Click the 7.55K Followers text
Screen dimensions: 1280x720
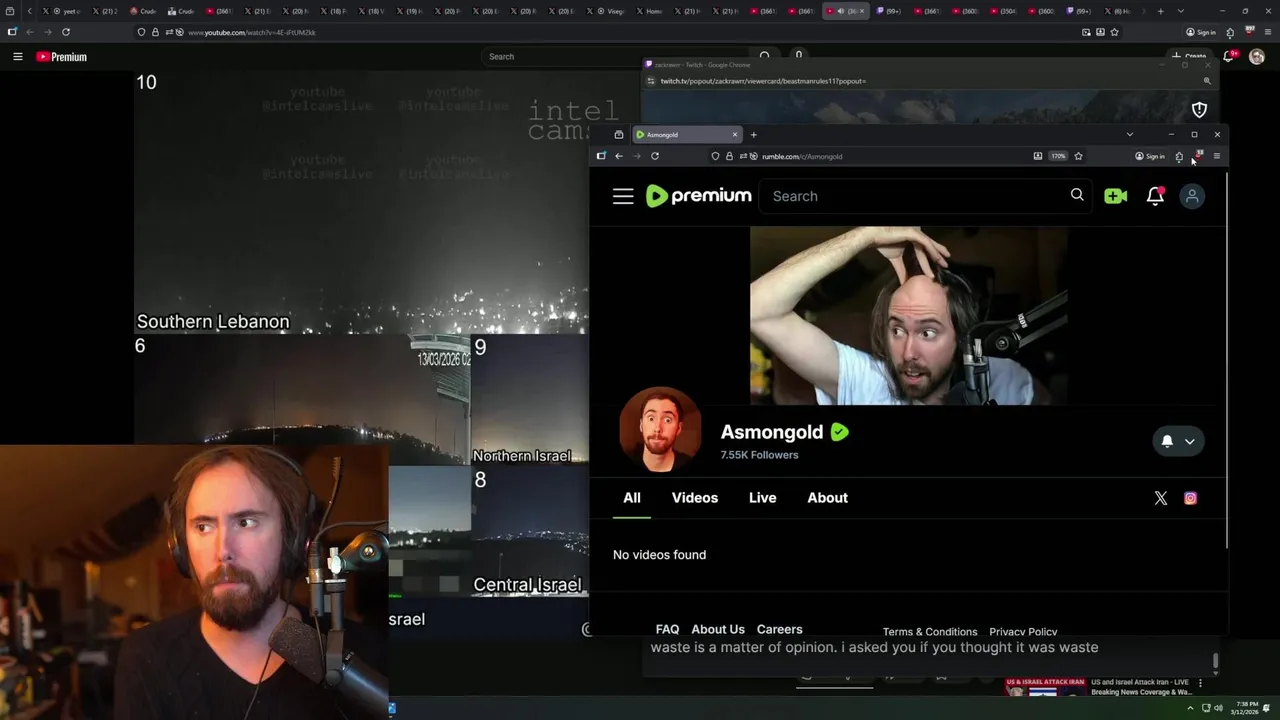coord(759,455)
